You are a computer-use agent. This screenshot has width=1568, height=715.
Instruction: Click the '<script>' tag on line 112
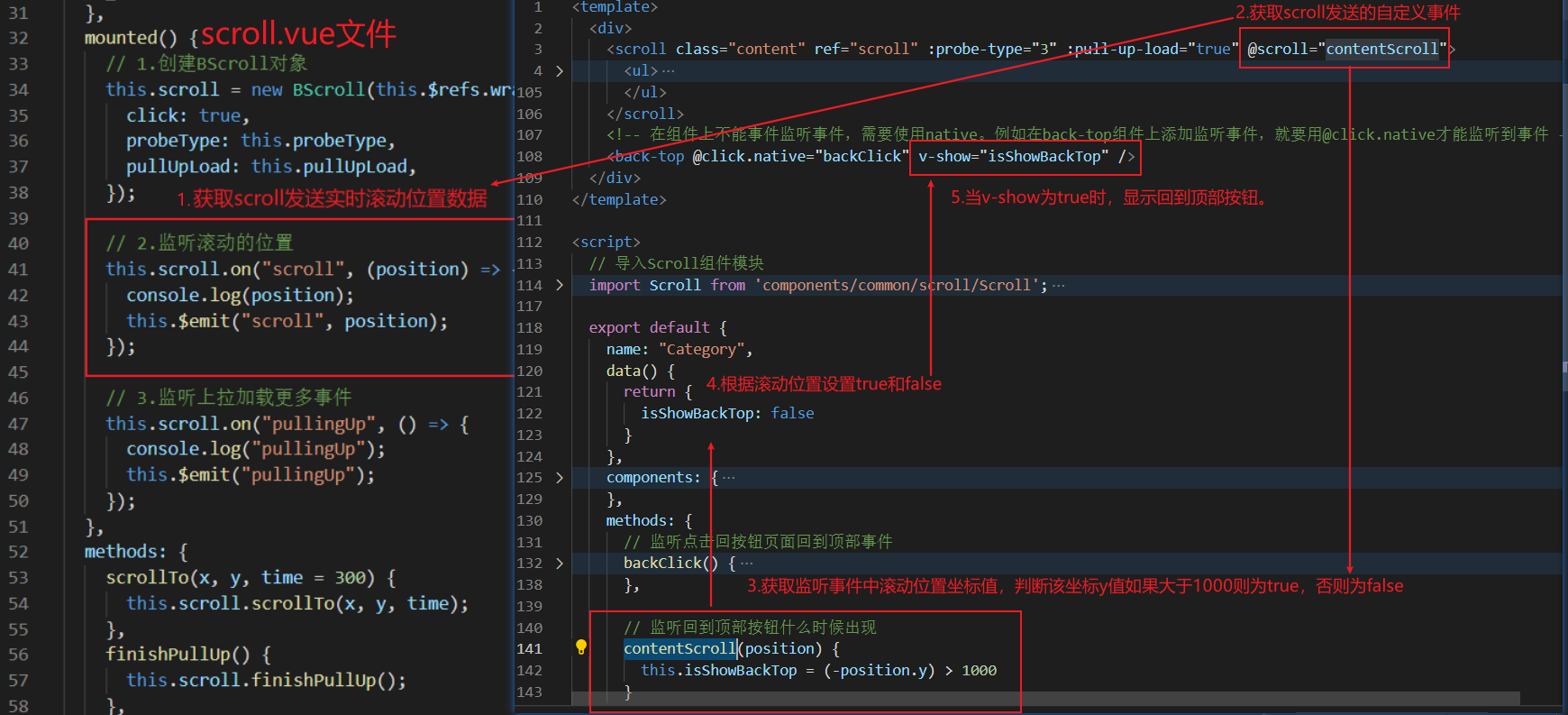(606, 243)
